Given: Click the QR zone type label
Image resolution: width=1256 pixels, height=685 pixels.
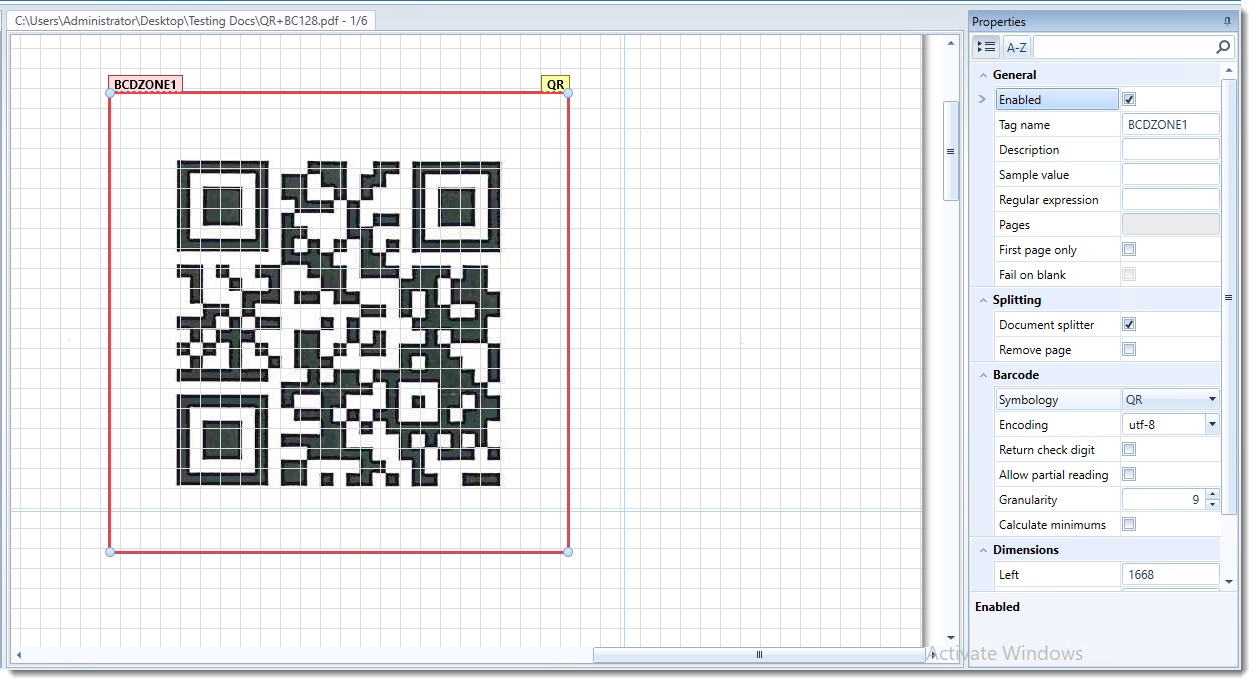Looking at the screenshot, I should point(556,85).
